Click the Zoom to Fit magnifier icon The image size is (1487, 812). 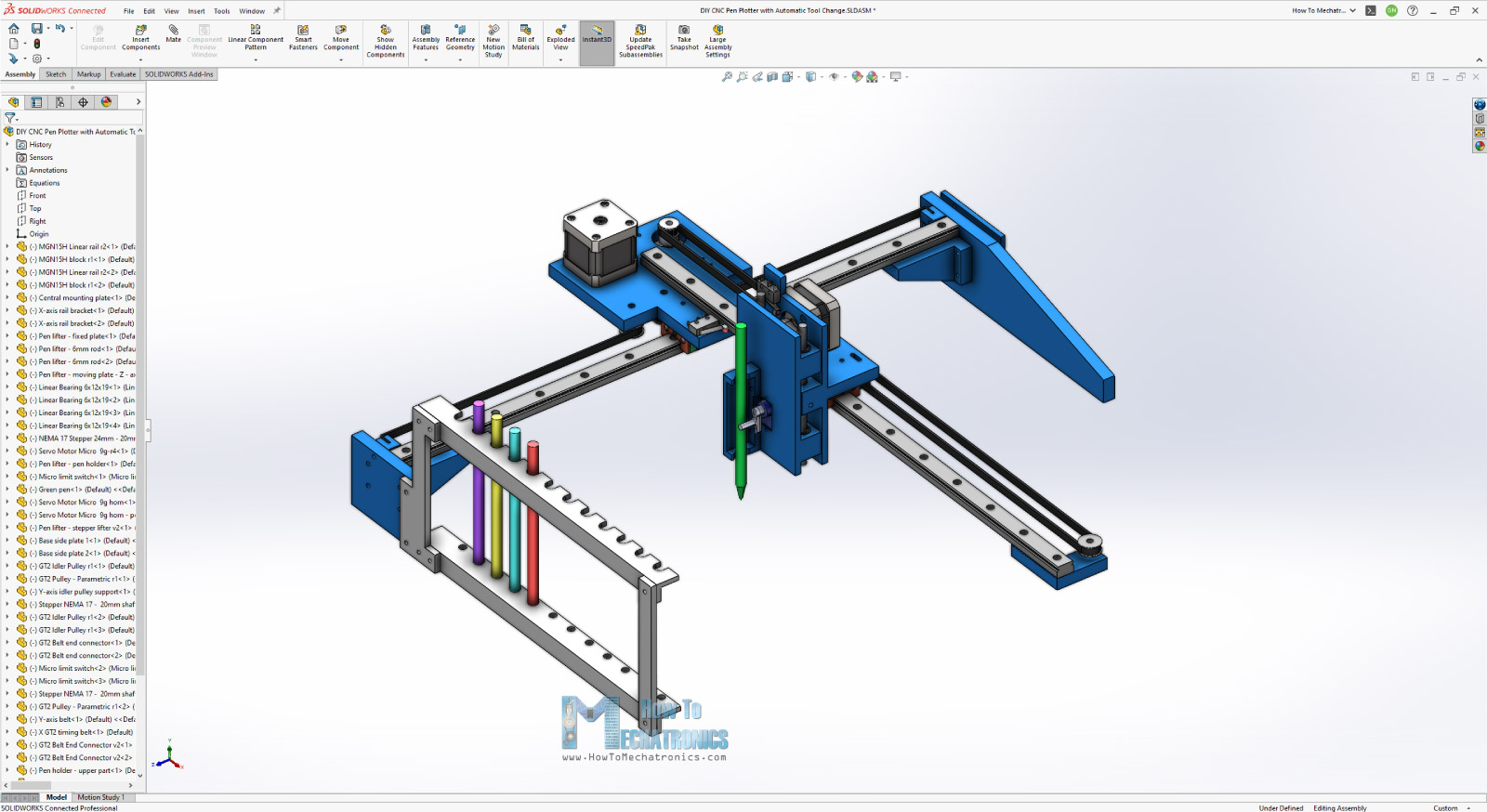pos(727,77)
